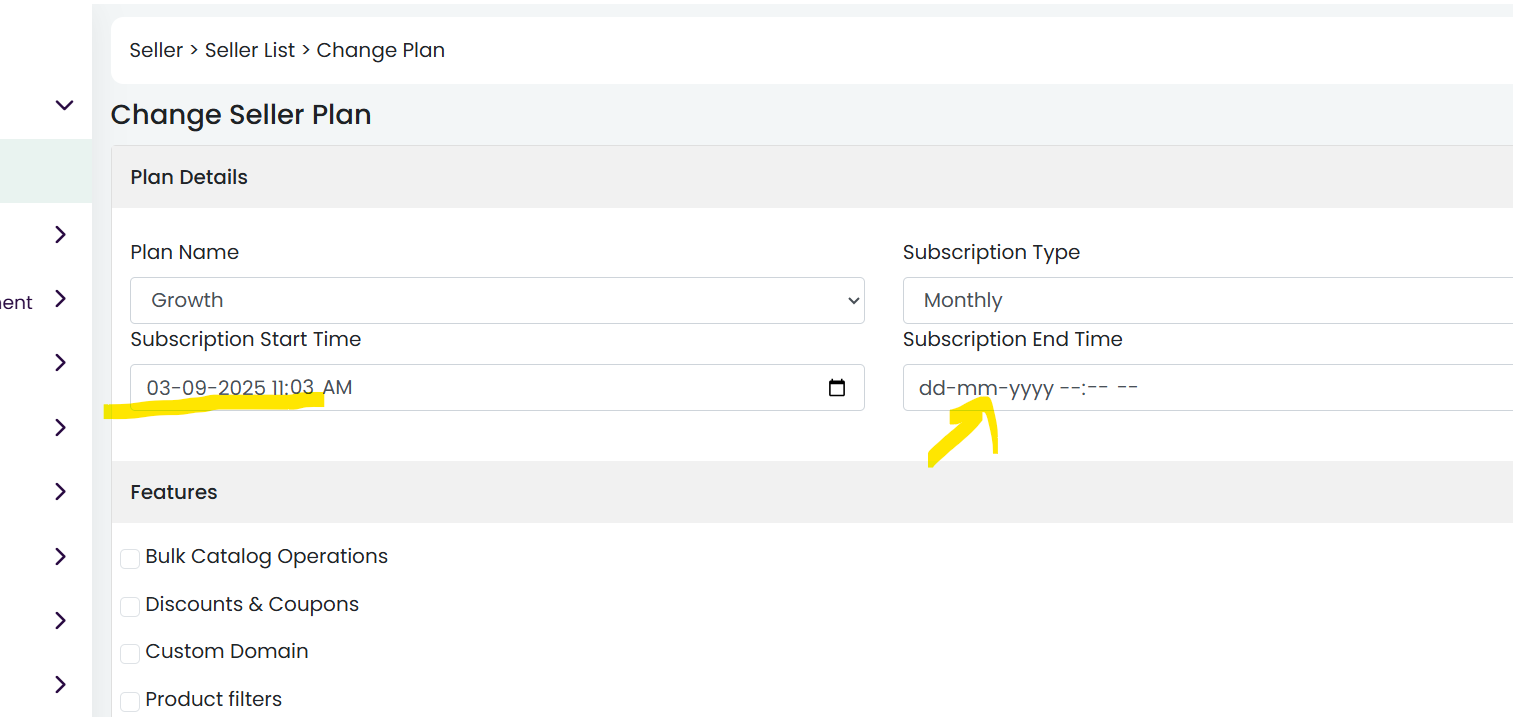Go to Seller in the breadcrumb
The width and height of the screenshot is (1513, 717).
click(156, 50)
